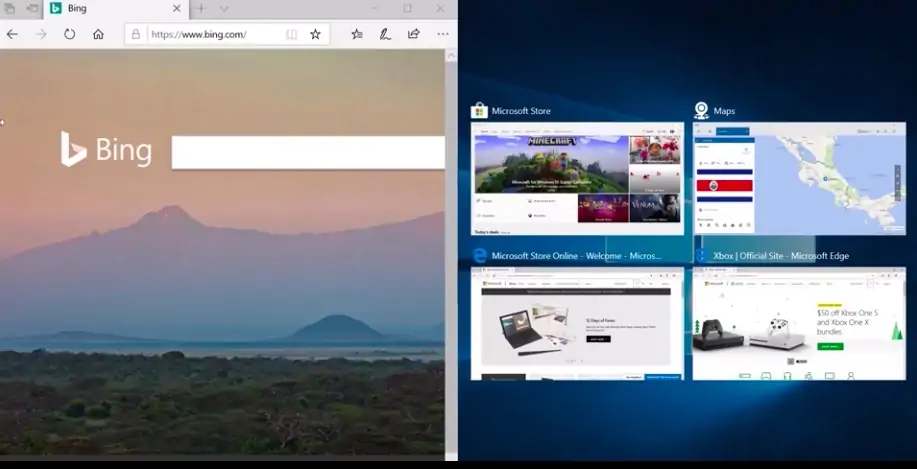Click the Bing search input box
Image resolution: width=917 pixels, height=469 pixels.
tap(308, 153)
